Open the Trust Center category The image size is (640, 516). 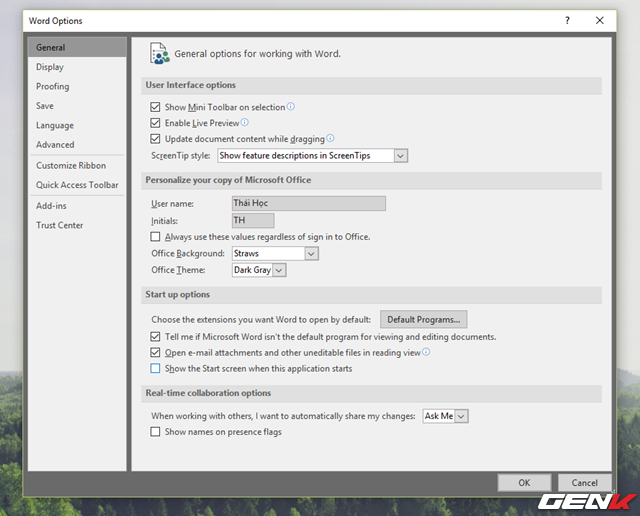pyautogui.click(x=77, y=225)
